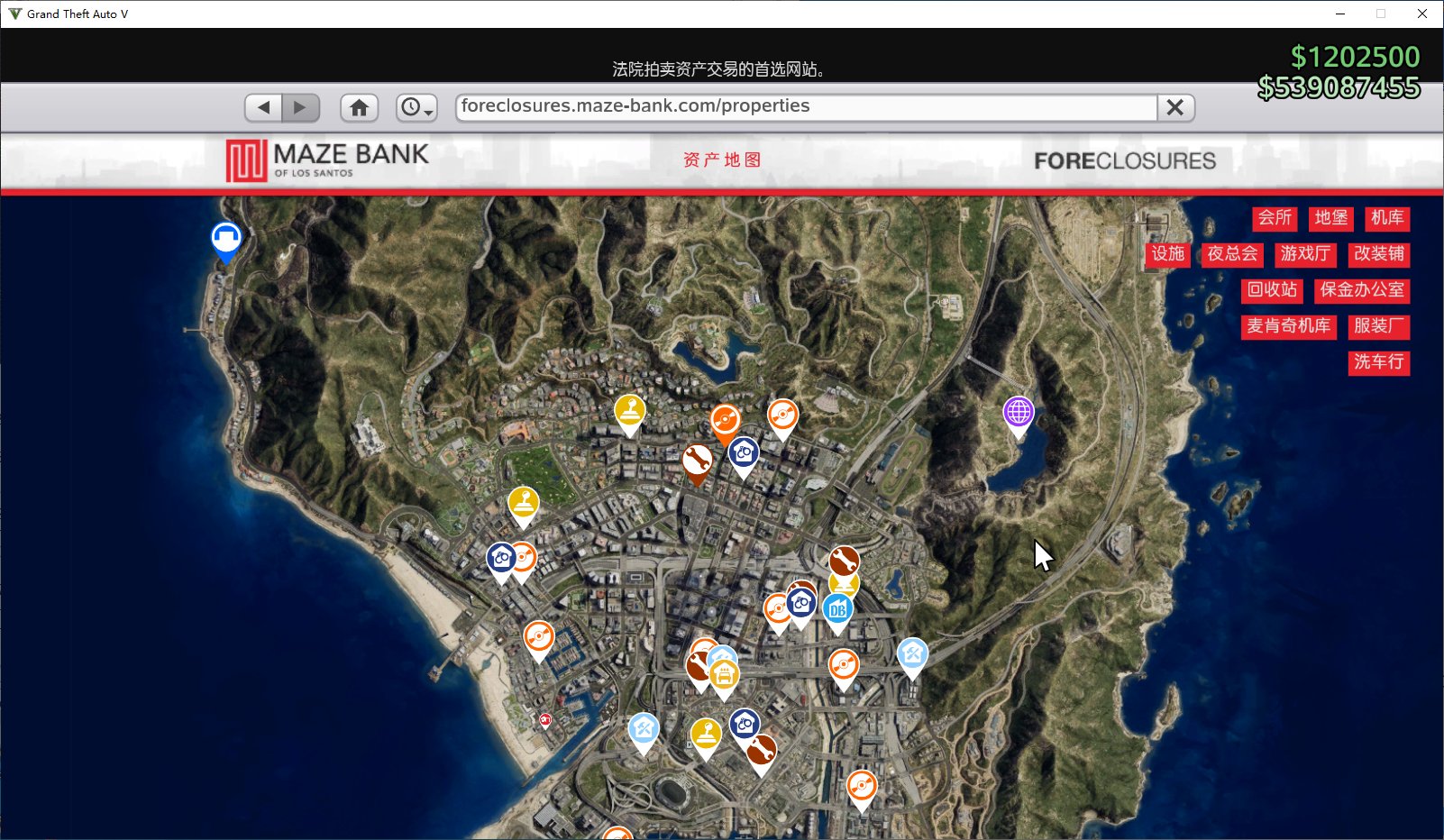The height and width of the screenshot is (840, 1444).
Task: Filter the map by 会所
Action: (1275, 218)
